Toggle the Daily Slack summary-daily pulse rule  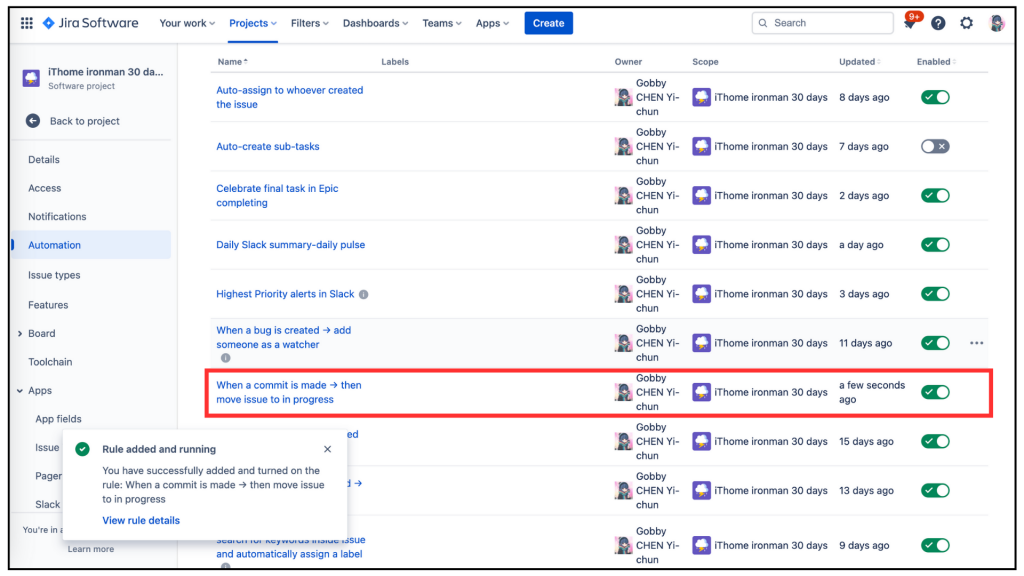tap(935, 245)
